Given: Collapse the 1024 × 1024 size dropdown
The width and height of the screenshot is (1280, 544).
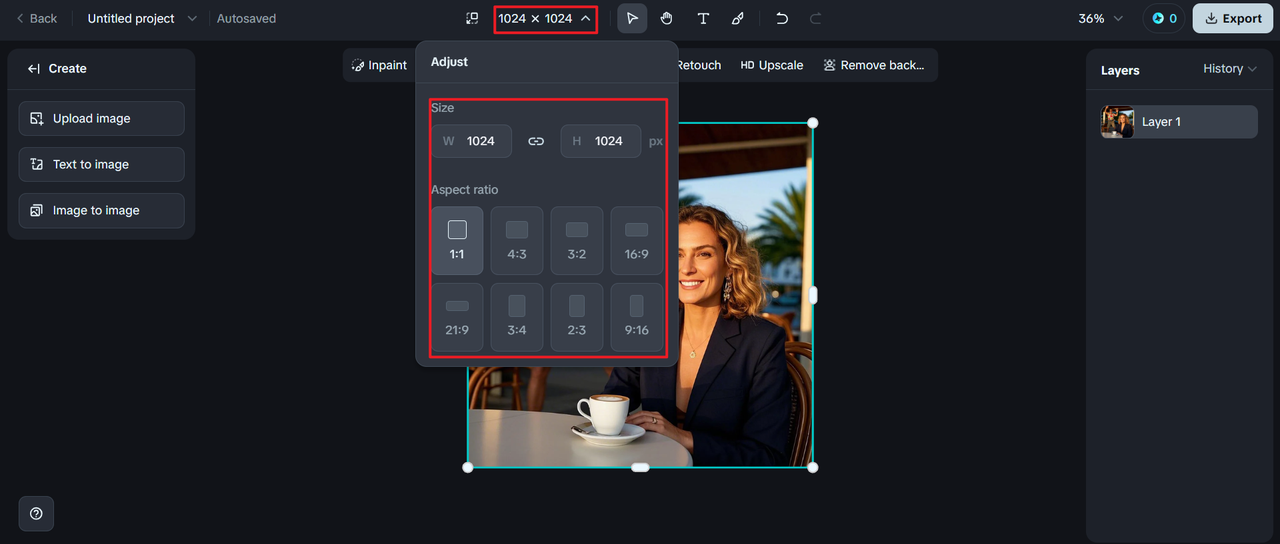Looking at the screenshot, I should 545,18.
